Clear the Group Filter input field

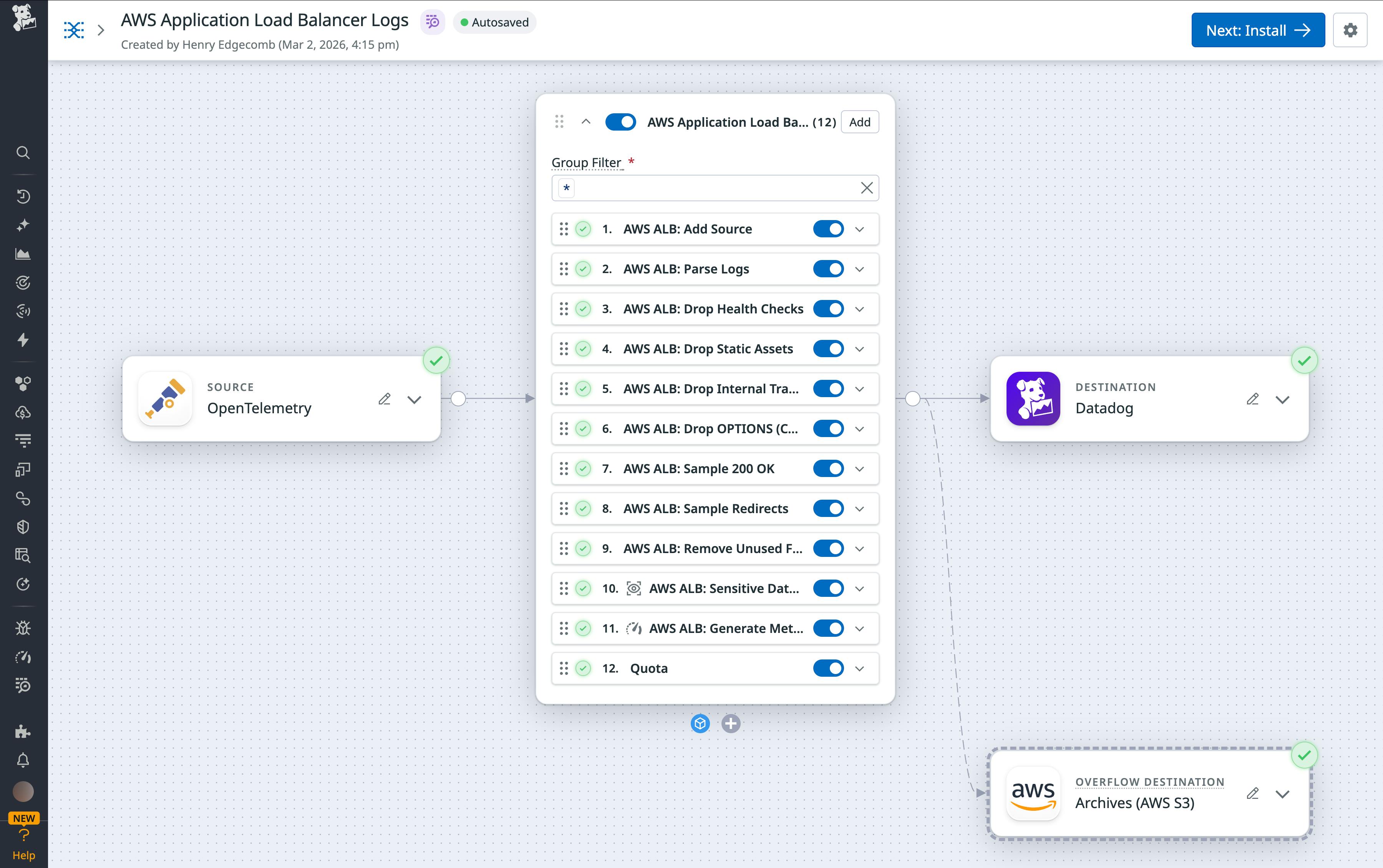[866, 188]
